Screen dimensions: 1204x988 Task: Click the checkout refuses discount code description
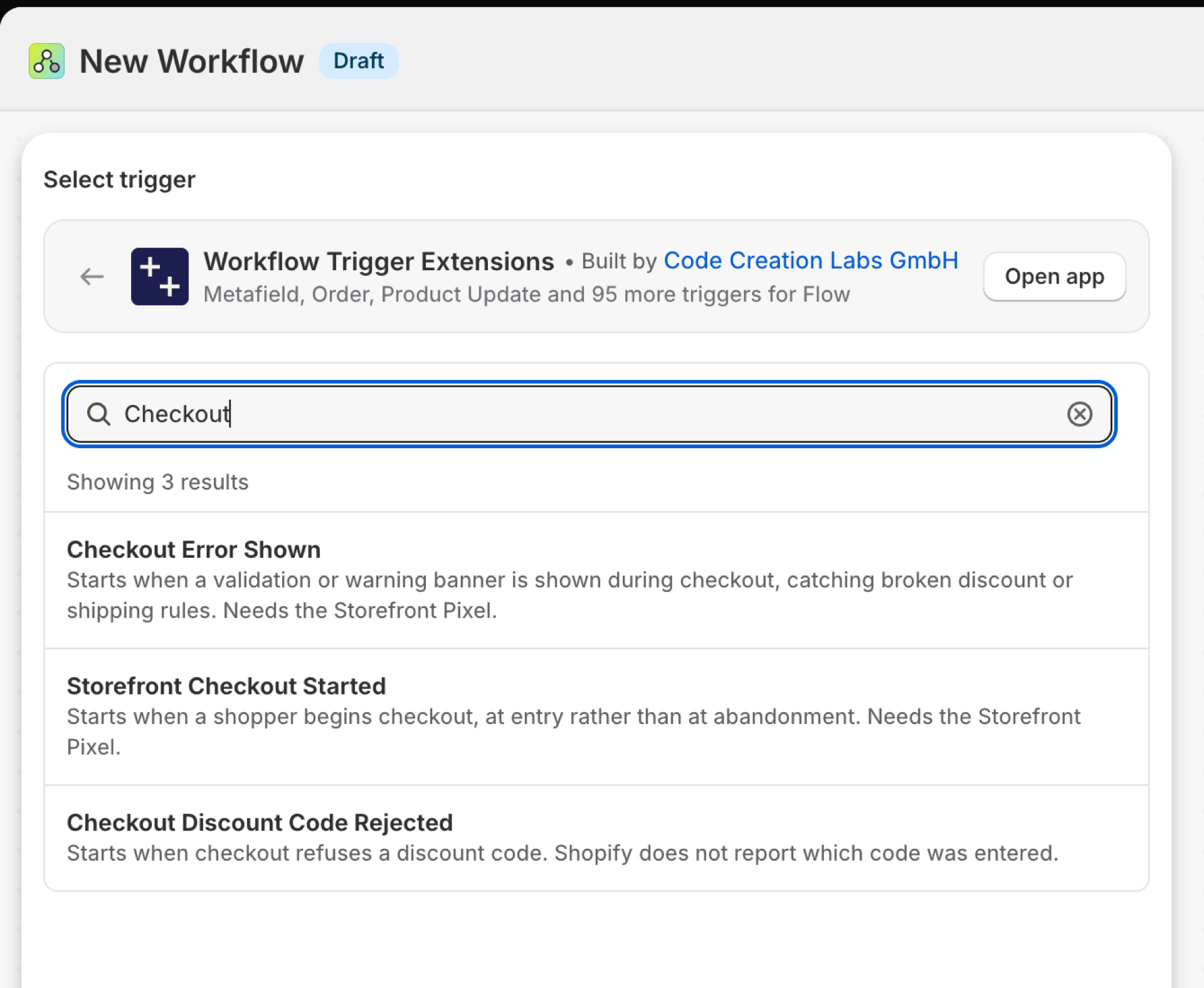[x=562, y=853]
